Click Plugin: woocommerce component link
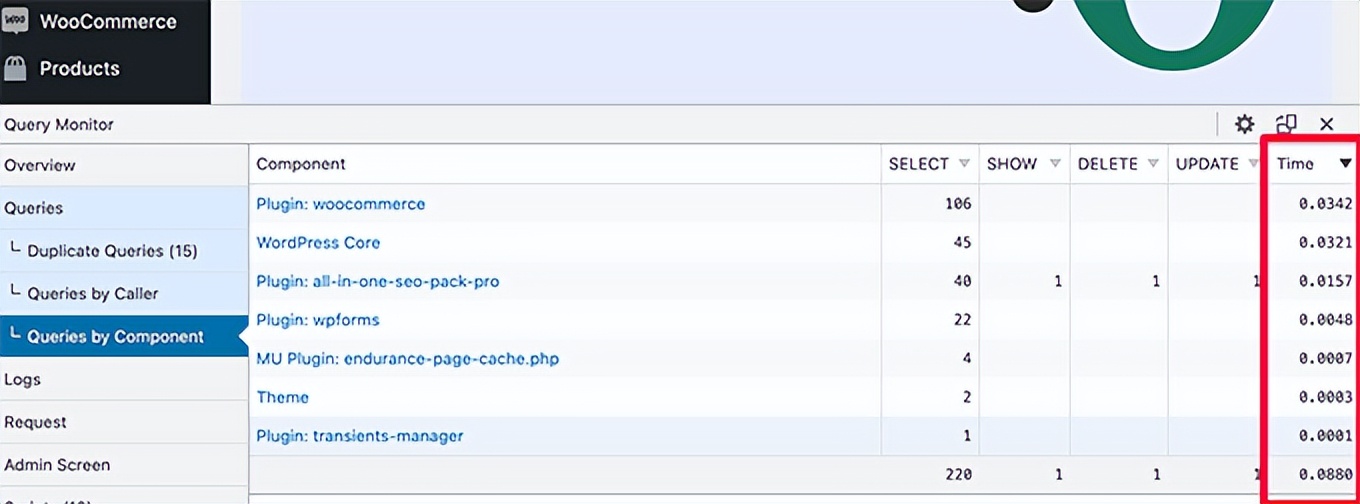 click(x=340, y=204)
